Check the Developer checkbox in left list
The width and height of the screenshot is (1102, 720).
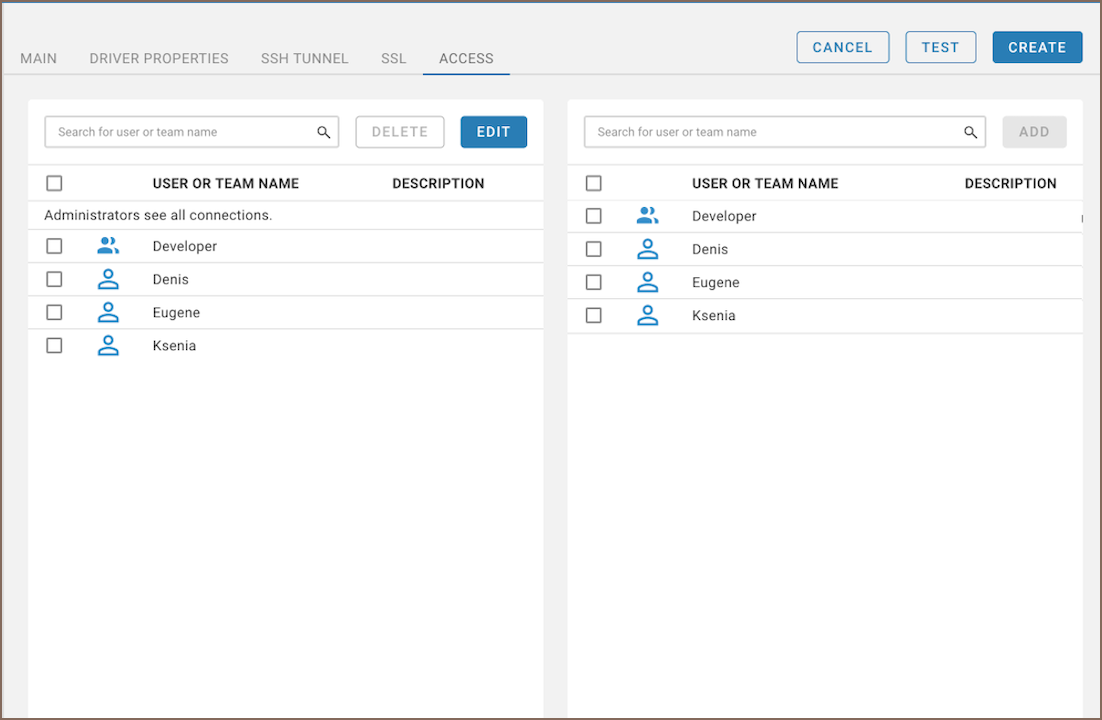tap(54, 246)
